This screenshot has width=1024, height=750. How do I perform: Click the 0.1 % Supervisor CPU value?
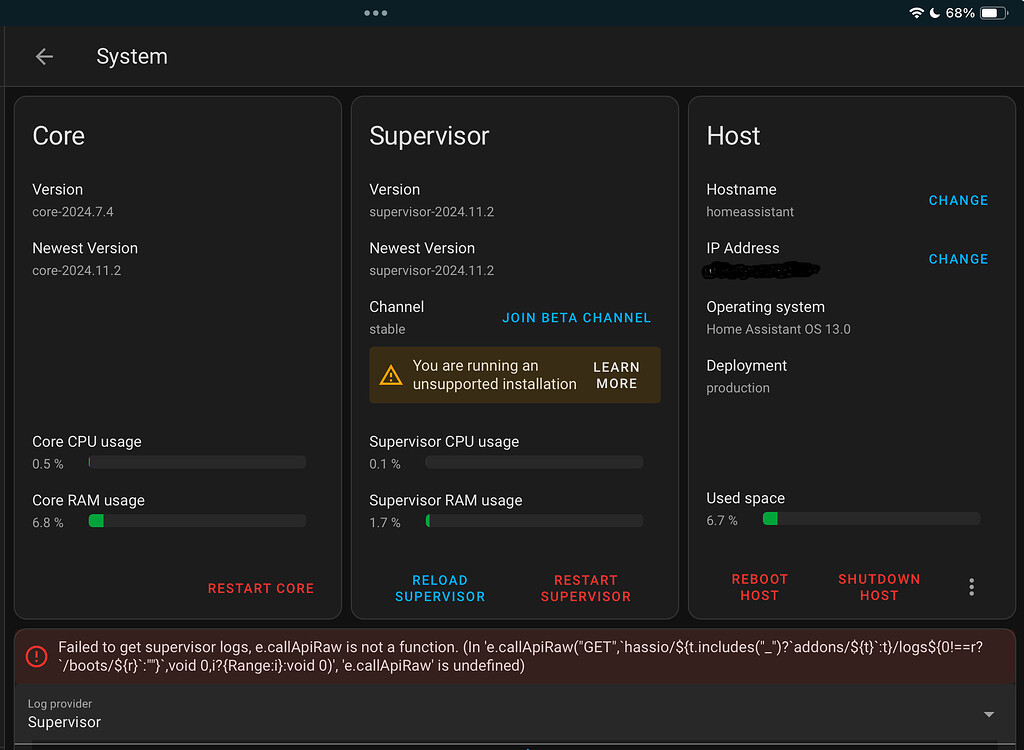click(385, 464)
